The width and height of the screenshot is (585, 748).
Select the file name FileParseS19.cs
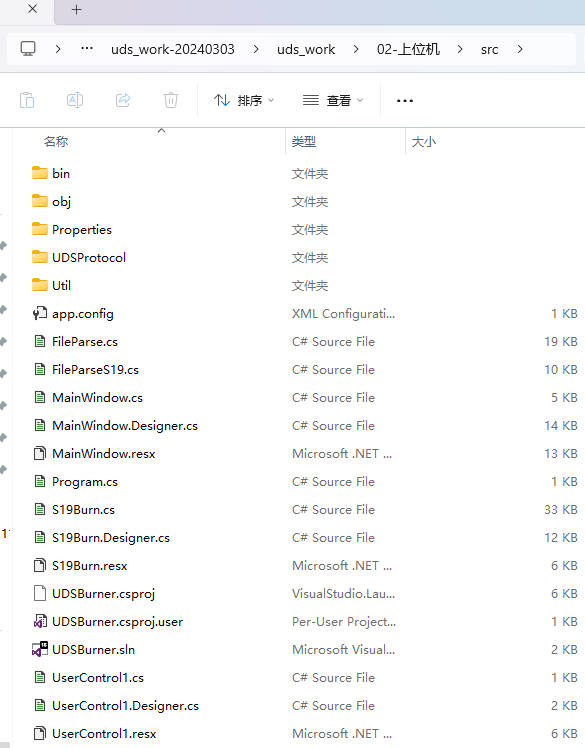click(95, 369)
